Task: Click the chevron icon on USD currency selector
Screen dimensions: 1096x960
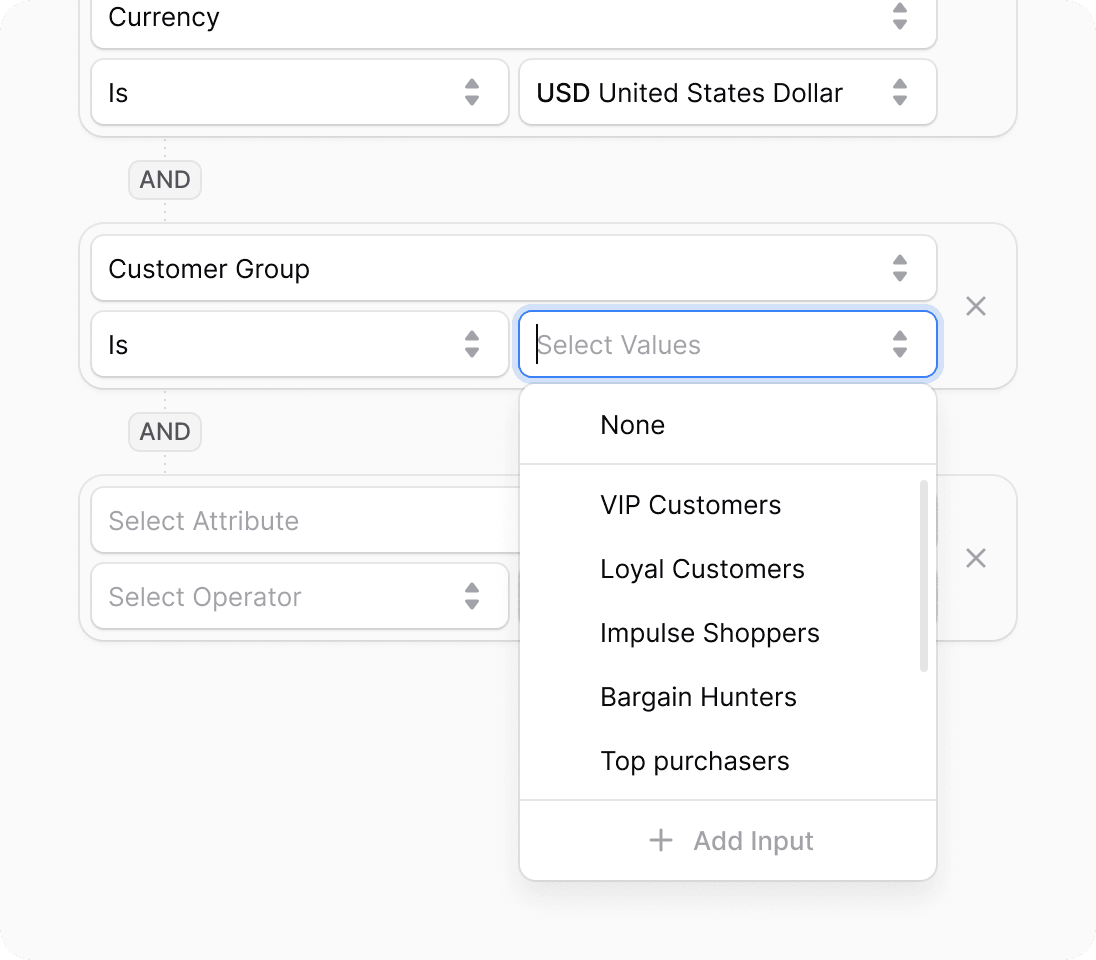Action: point(898,92)
